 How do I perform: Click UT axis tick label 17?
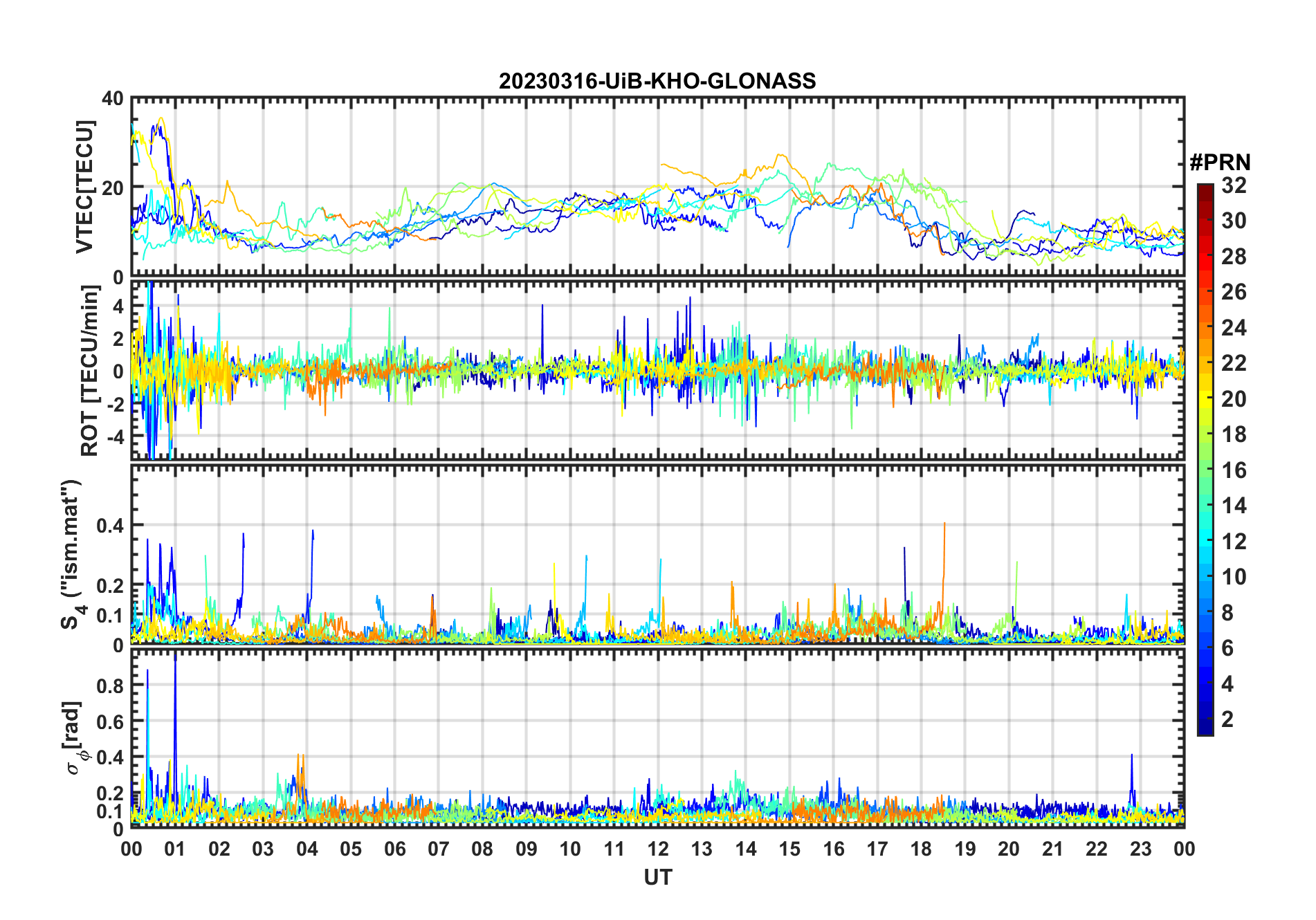click(877, 849)
